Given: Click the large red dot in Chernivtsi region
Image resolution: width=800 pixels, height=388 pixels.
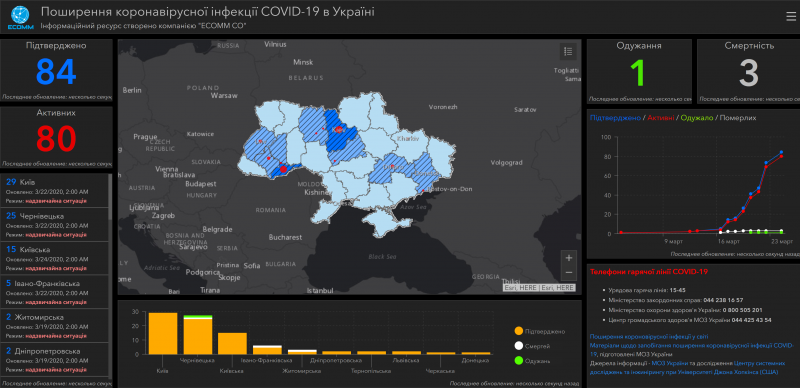Looking at the screenshot, I should (x=284, y=169).
